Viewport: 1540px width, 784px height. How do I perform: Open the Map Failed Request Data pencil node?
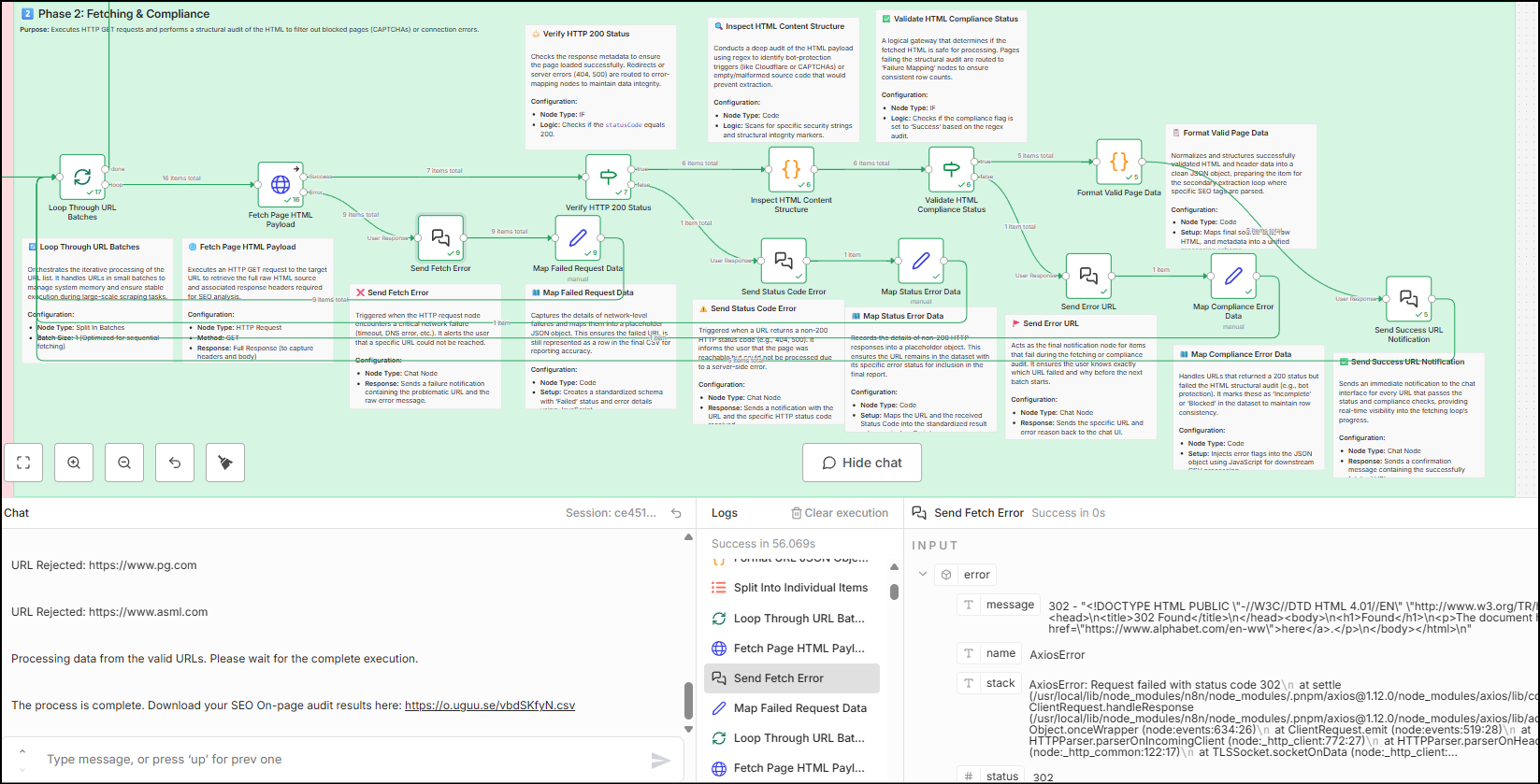[578, 238]
